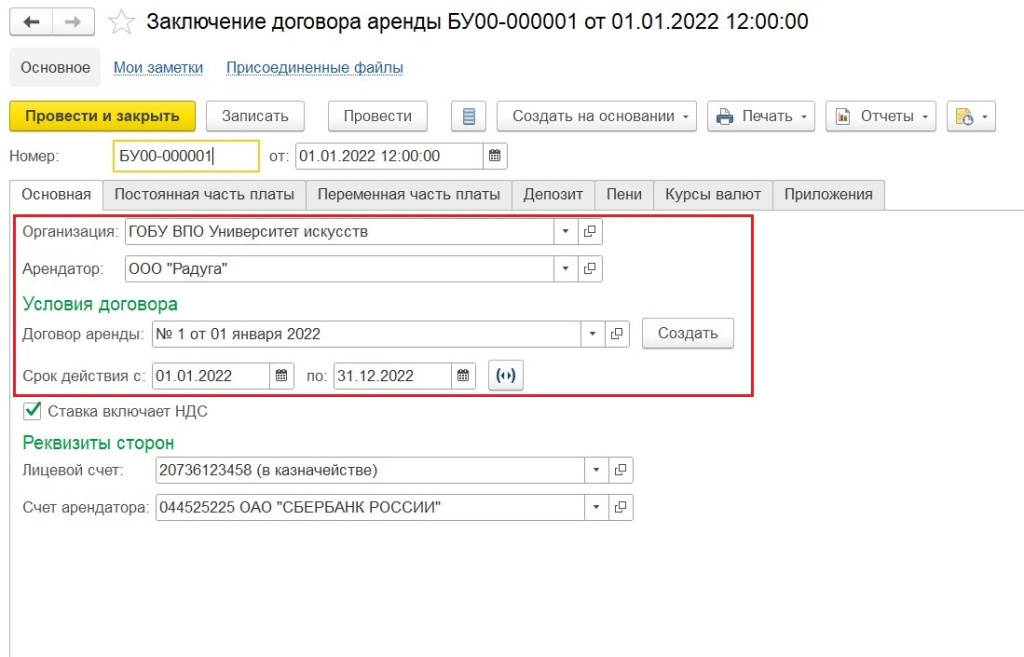Open the document movements report icon
Screen dimensions: 1024x657
pyautogui.click(x=468, y=116)
